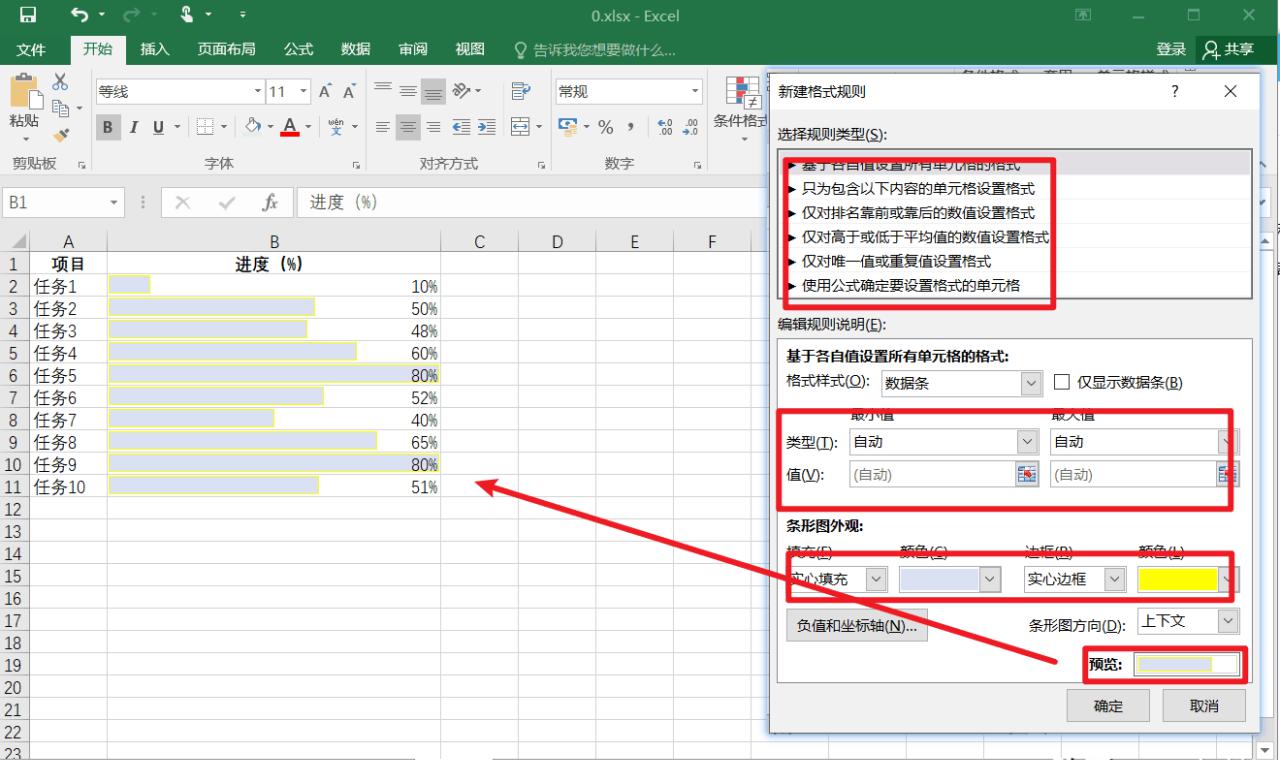Image resolution: width=1280 pixels, height=760 pixels.
Task: Click the Wrap Text icon
Action: [x=519, y=91]
